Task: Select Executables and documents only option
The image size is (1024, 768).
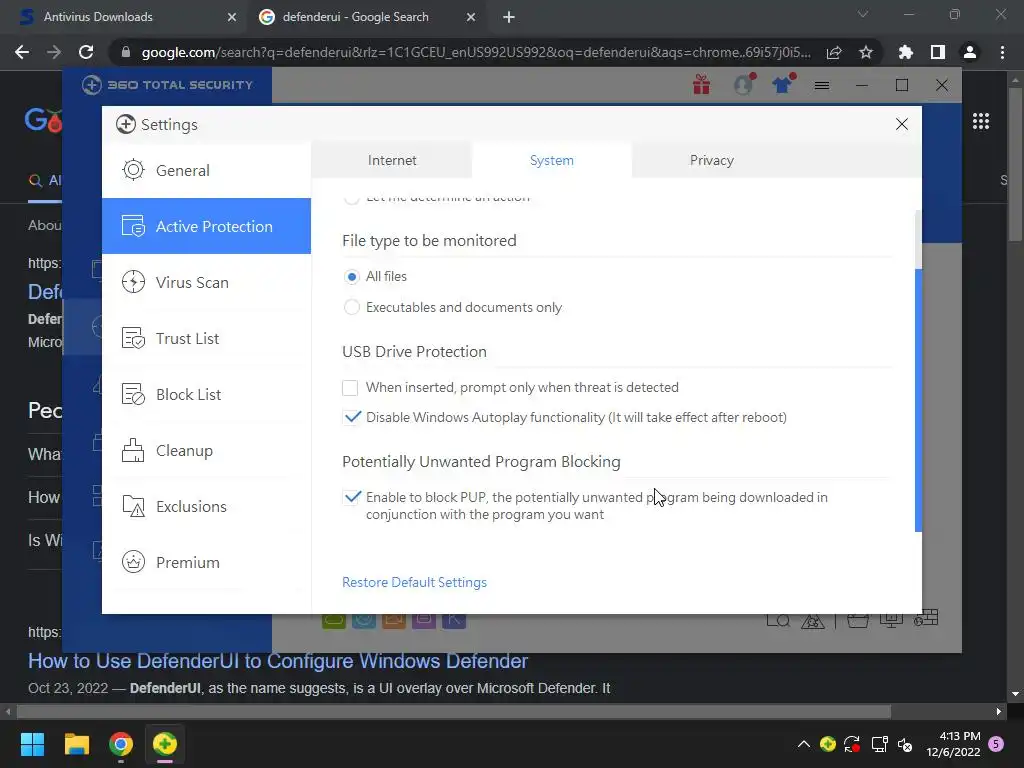Action: tap(351, 307)
